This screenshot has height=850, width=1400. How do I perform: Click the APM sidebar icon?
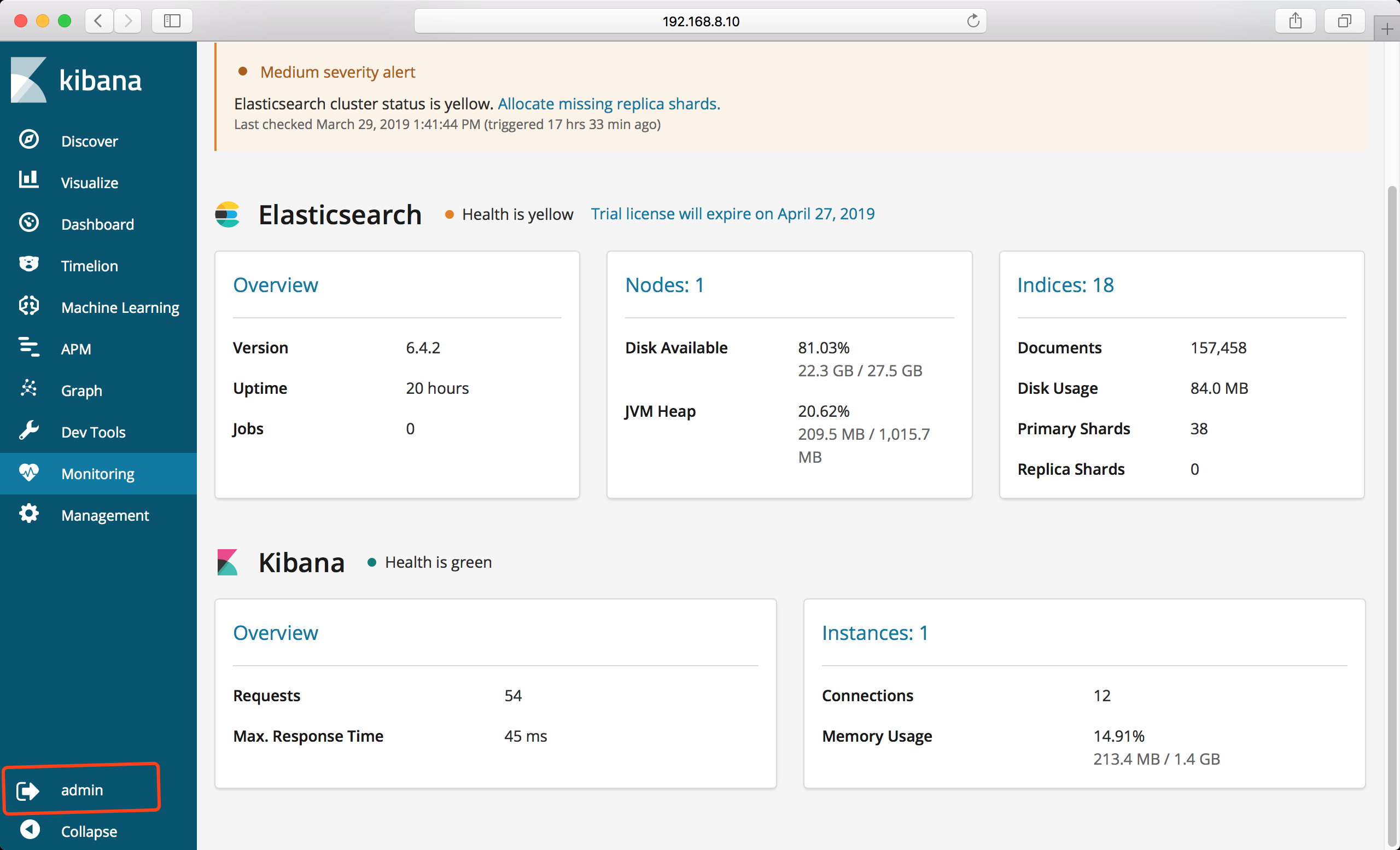(x=28, y=347)
